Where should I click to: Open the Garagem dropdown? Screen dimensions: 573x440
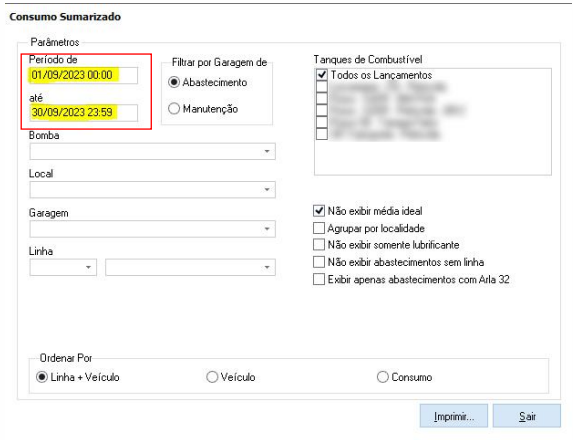(152, 229)
